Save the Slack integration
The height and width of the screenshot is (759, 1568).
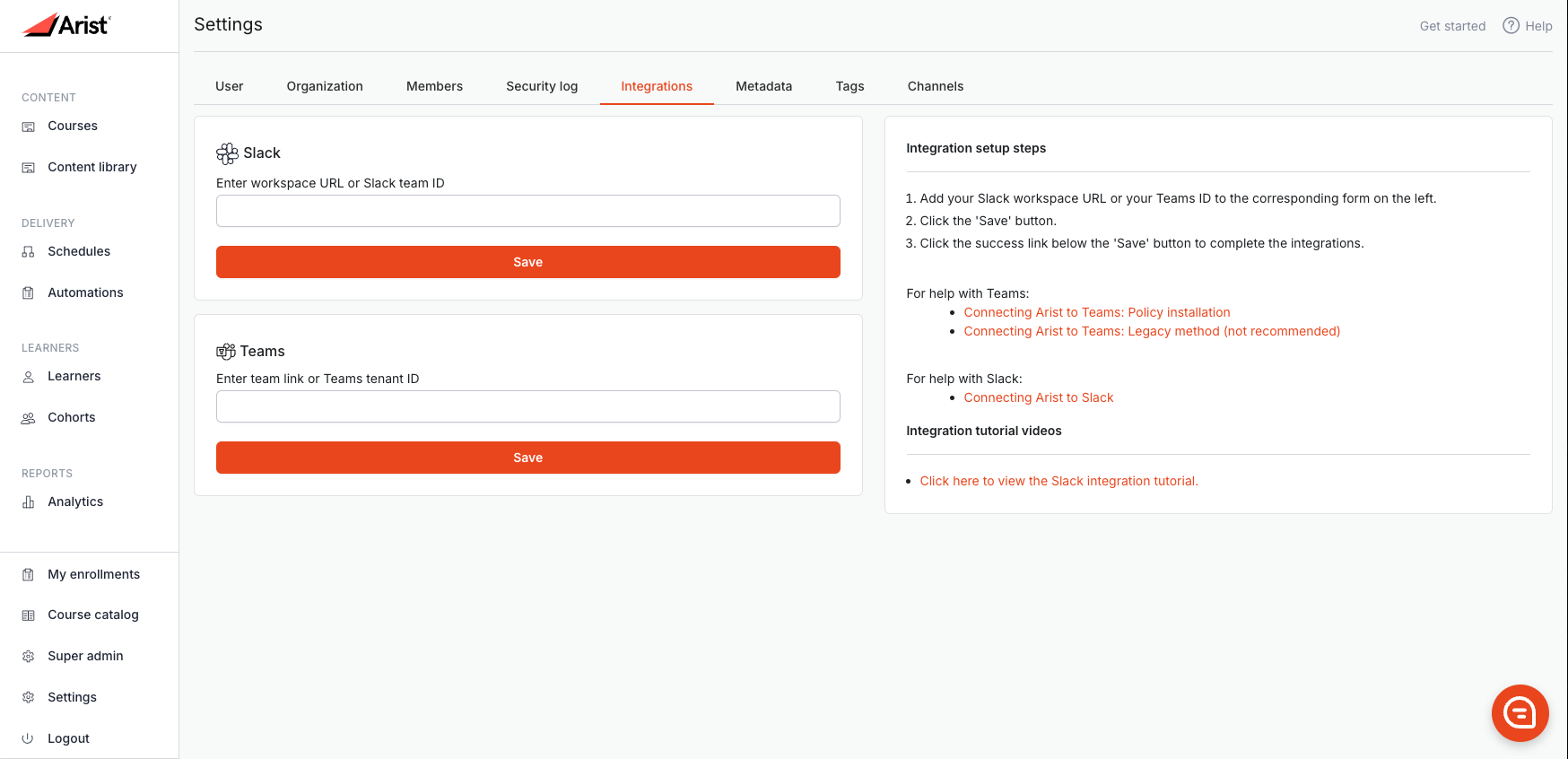528,262
